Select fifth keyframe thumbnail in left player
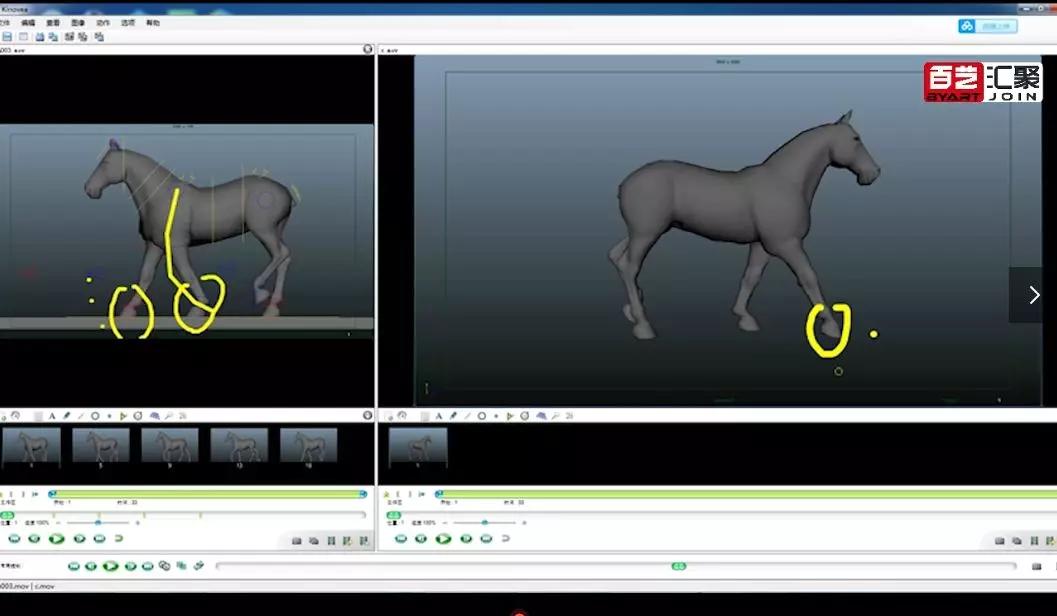The image size is (1057, 616). click(309, 447)
